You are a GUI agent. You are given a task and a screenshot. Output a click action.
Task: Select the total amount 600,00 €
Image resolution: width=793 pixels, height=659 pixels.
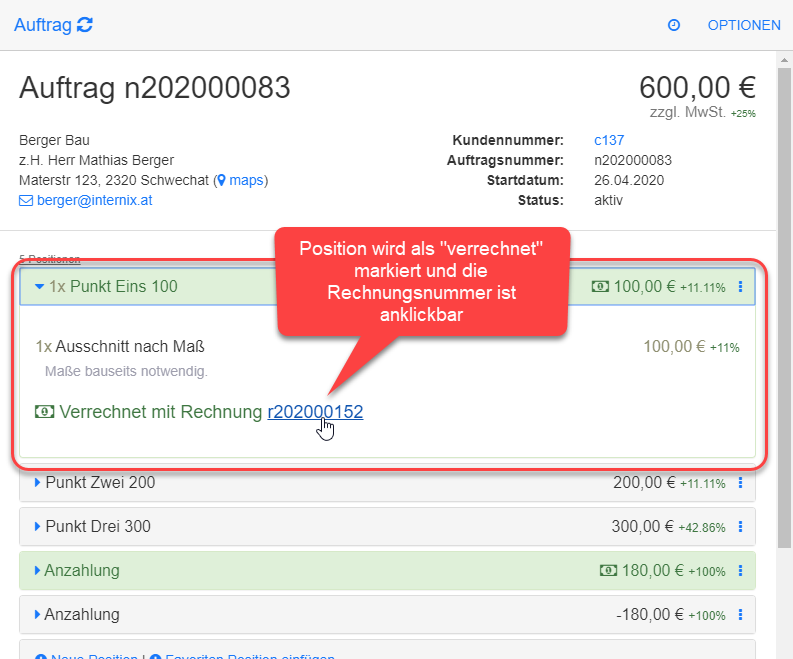click(x=697, y=87)
